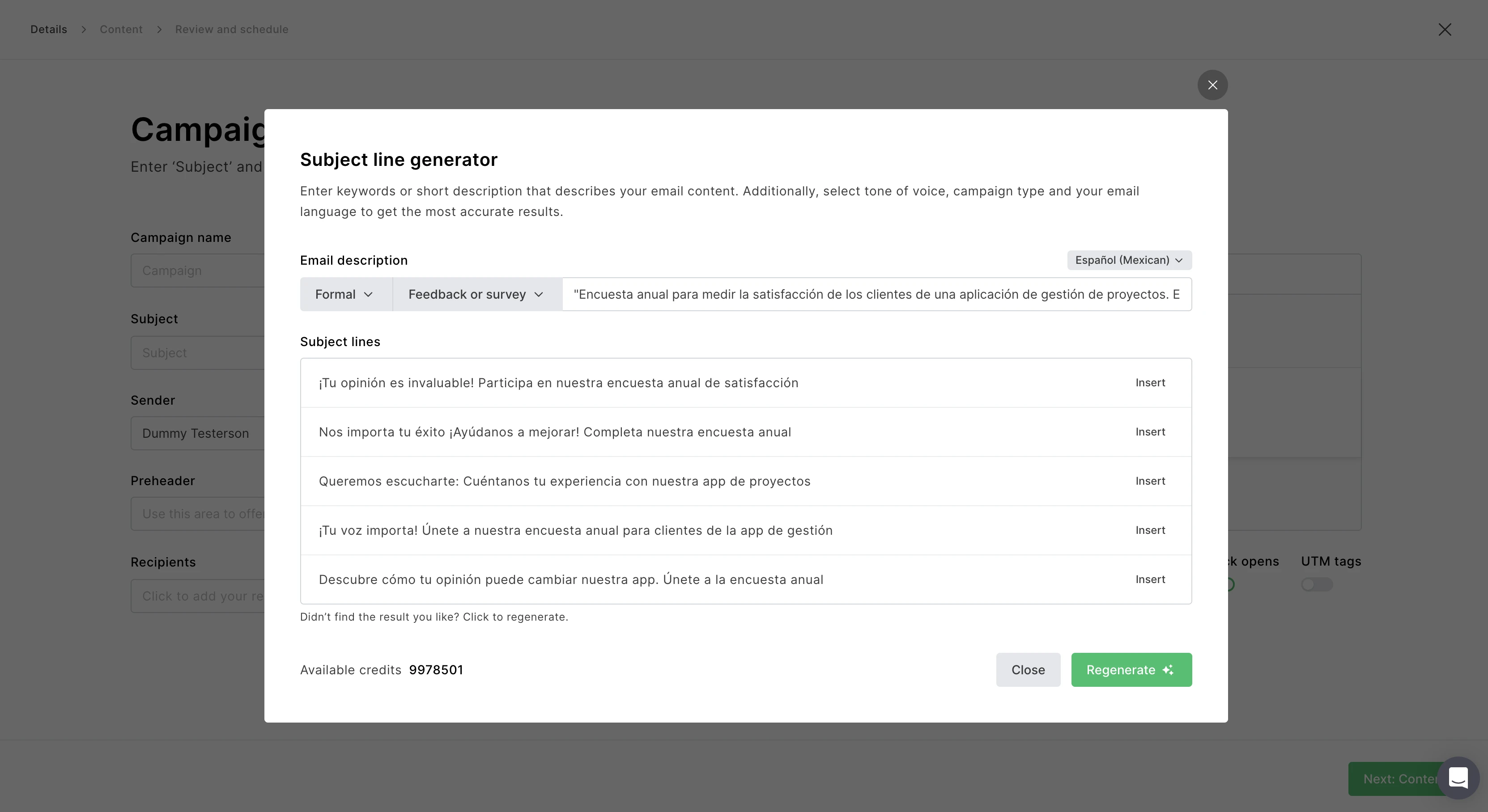This screenshot has width=1488, height=812.
Task: Insert the "Tu opinión es invaluable" subject line
Action: click(x=1150, y=383)
